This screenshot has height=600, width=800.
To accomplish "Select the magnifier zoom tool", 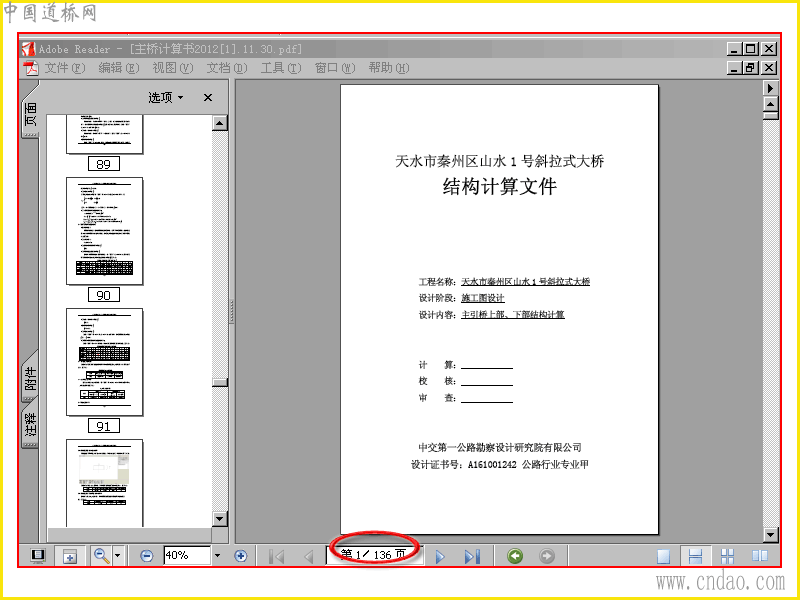I will 102,556.
